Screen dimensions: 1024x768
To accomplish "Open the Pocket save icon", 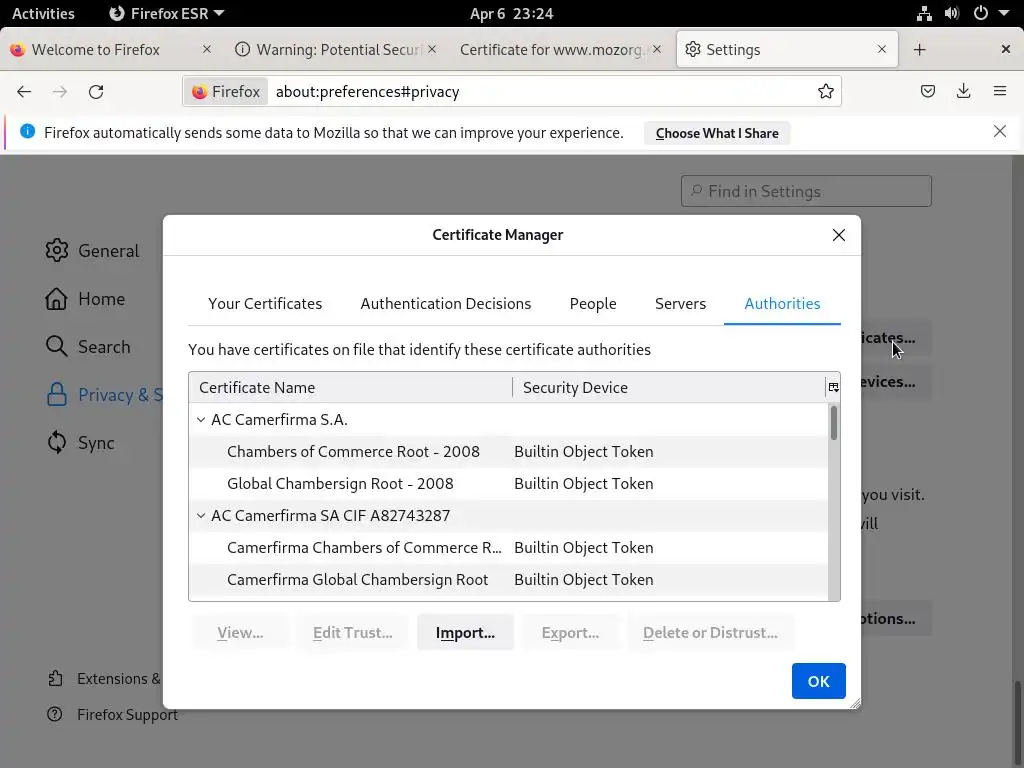I will click(x=928, y=92).
